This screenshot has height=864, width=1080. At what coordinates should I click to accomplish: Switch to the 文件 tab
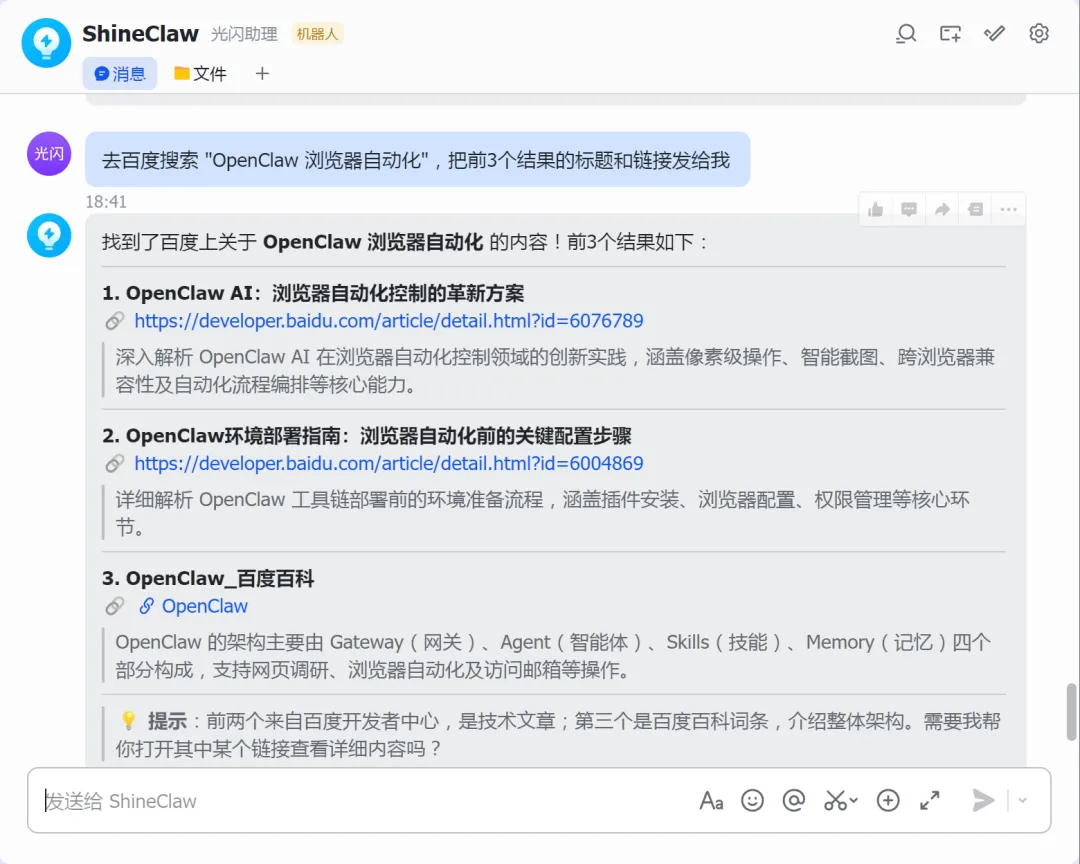click(200, 74)
